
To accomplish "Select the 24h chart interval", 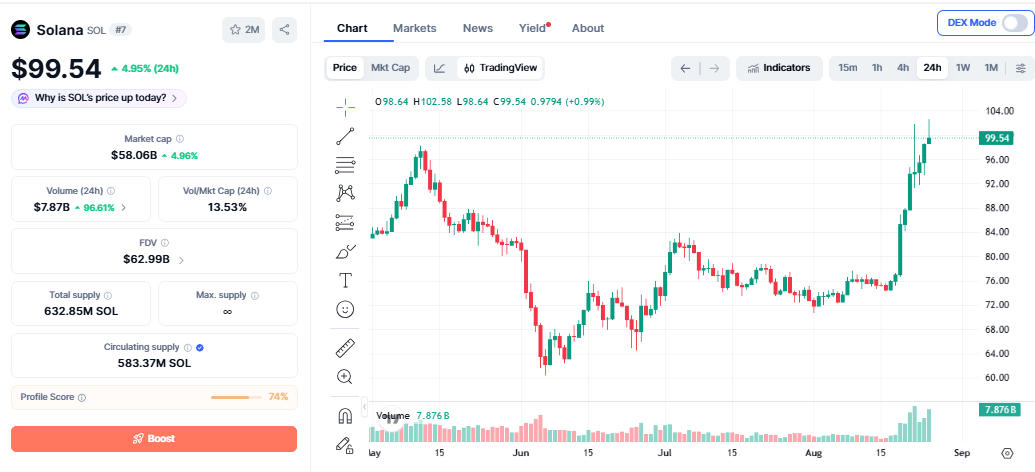I will [x=932, y=68].
